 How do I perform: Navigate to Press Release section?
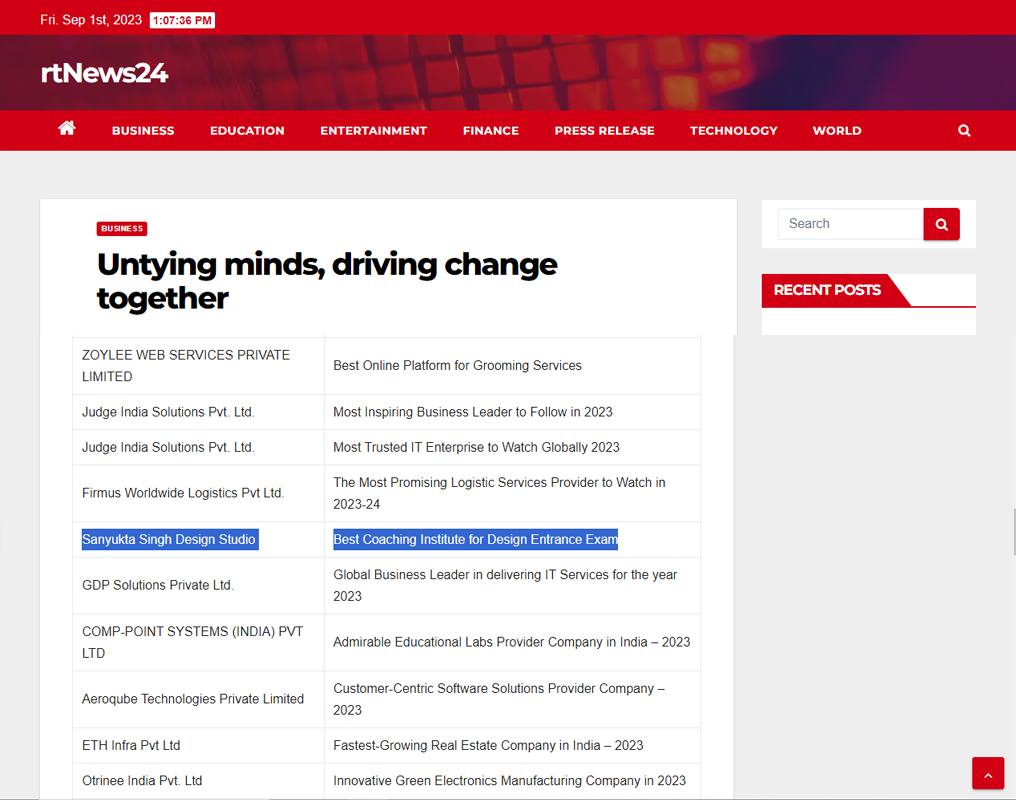(x=605, y=131)
